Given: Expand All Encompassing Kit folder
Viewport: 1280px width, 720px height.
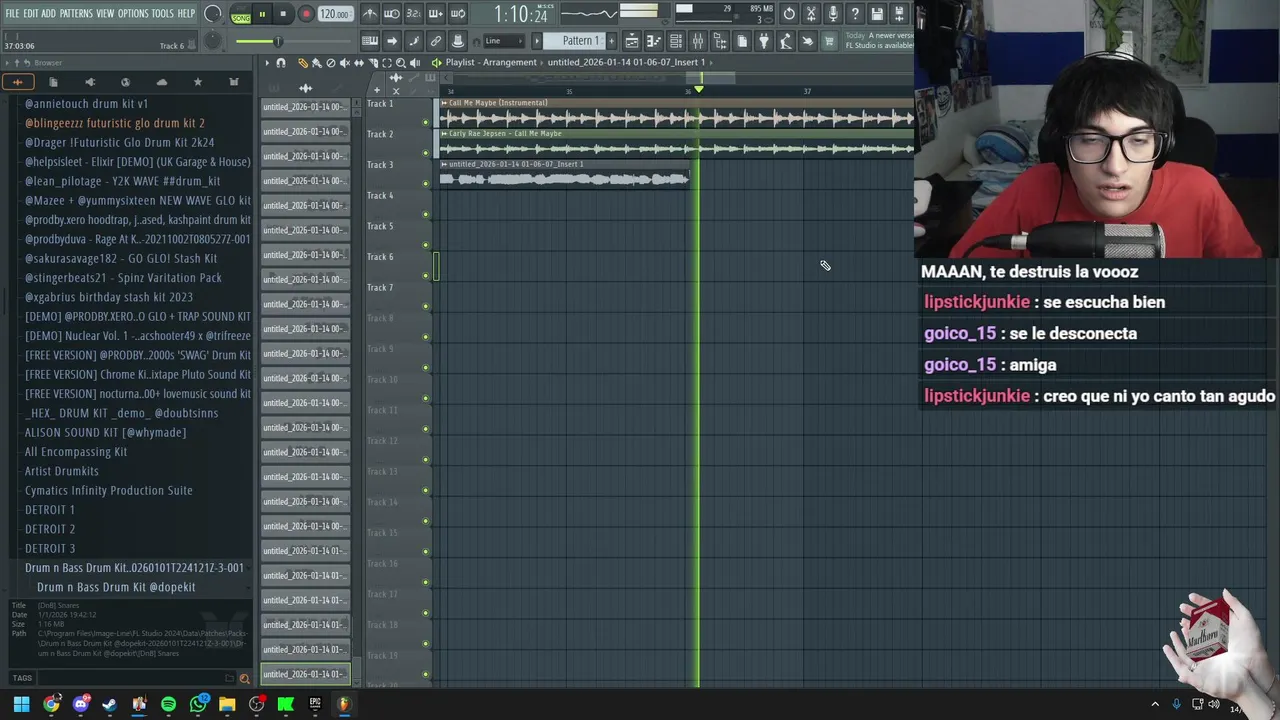Looking at the screenshot, I should 75,452.
